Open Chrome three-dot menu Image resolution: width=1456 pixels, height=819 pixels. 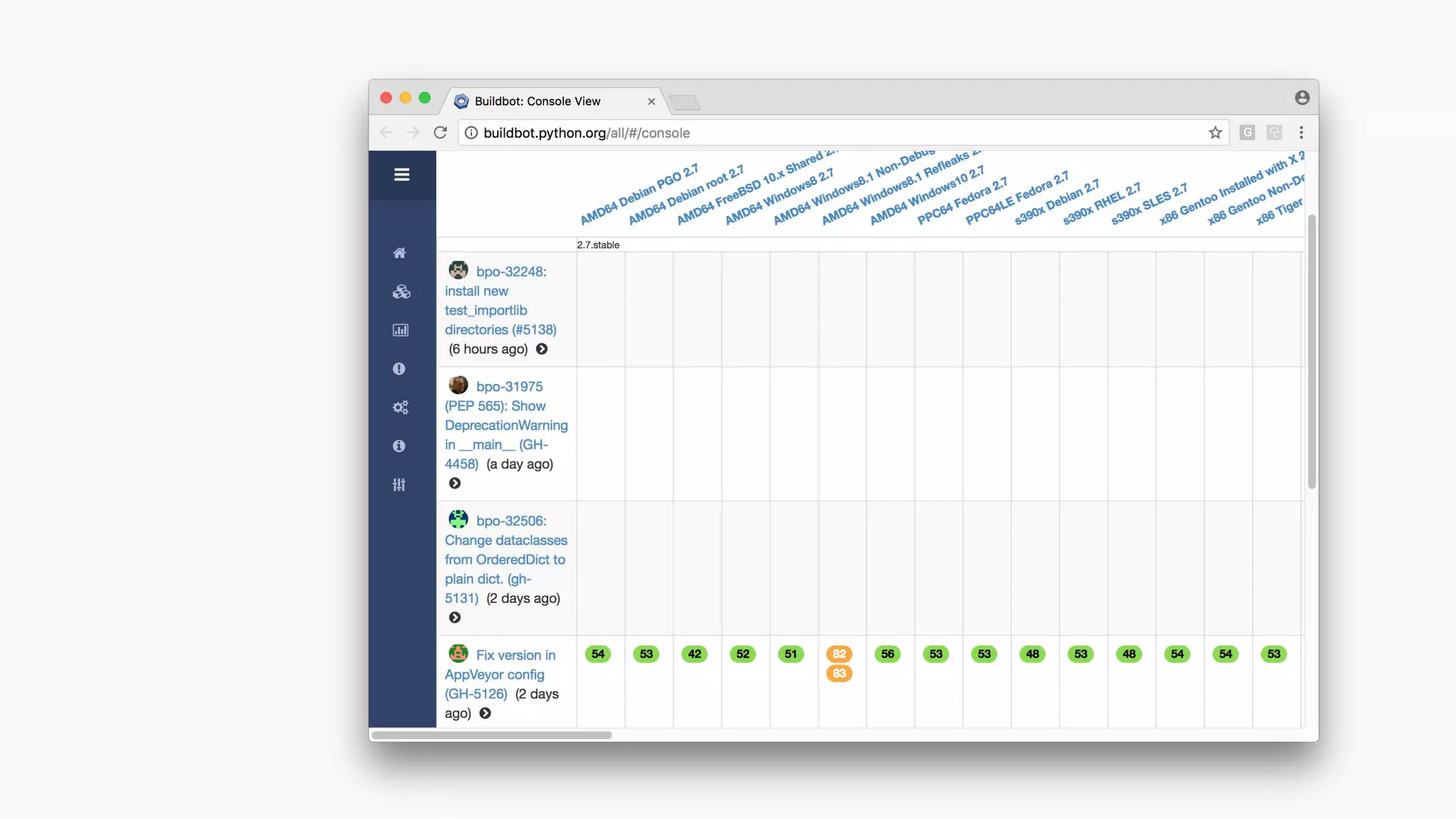coord(1301,133)
